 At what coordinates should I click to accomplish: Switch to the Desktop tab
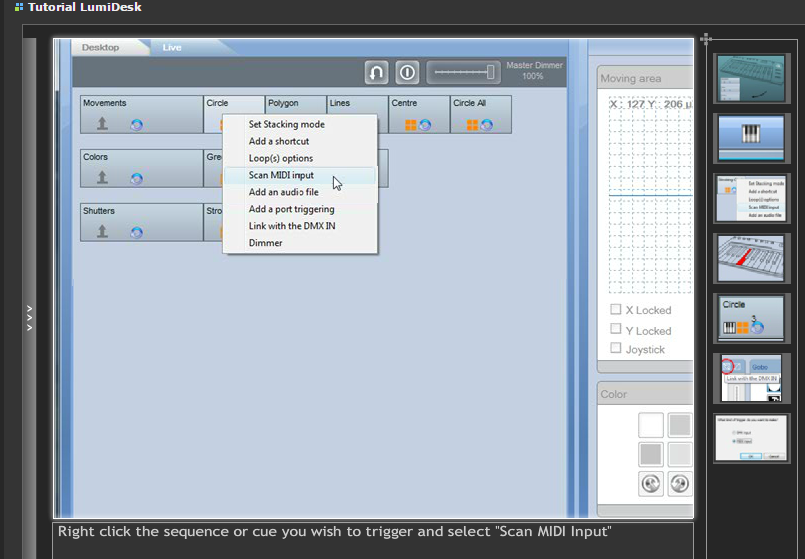coord(100,47)
